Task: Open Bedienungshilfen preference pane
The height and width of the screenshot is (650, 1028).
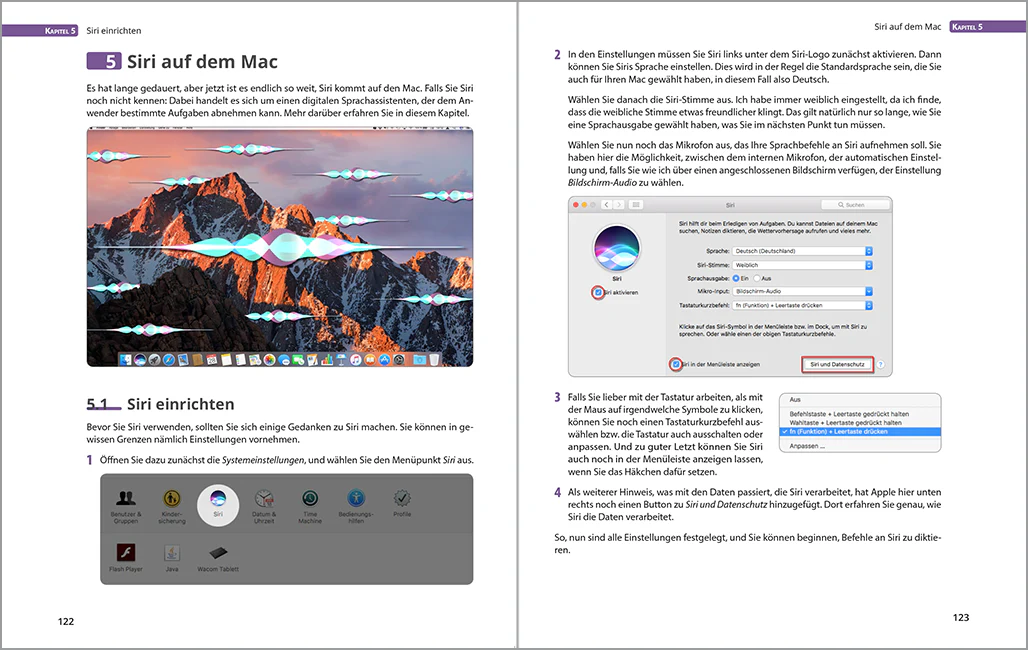Action: point(356,506)
